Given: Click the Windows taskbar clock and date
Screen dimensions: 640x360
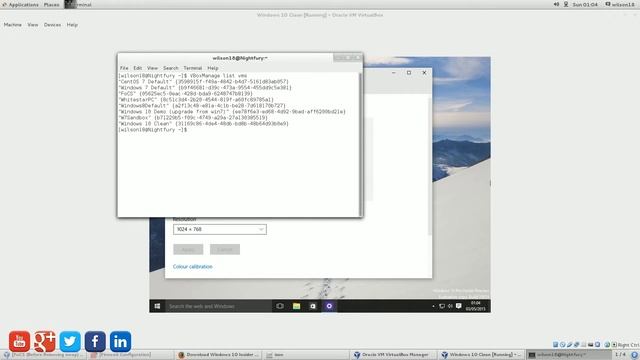Looking at the screenshot, I should click(476, 306).
